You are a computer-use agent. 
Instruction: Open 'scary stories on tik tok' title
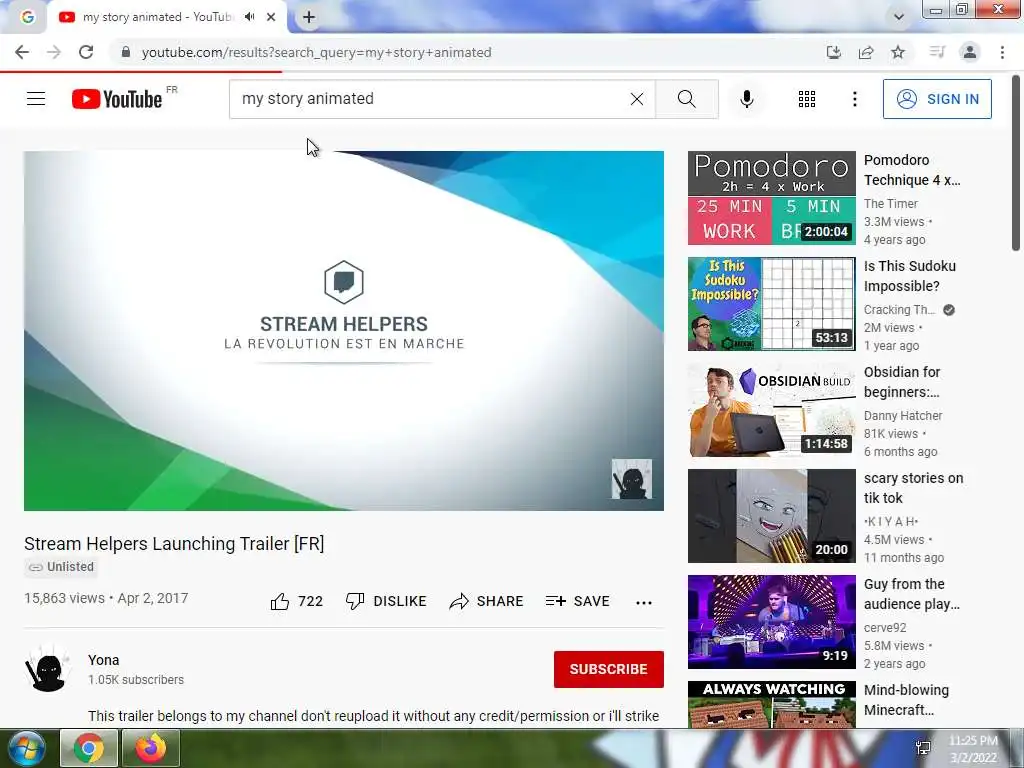(913, 488)
